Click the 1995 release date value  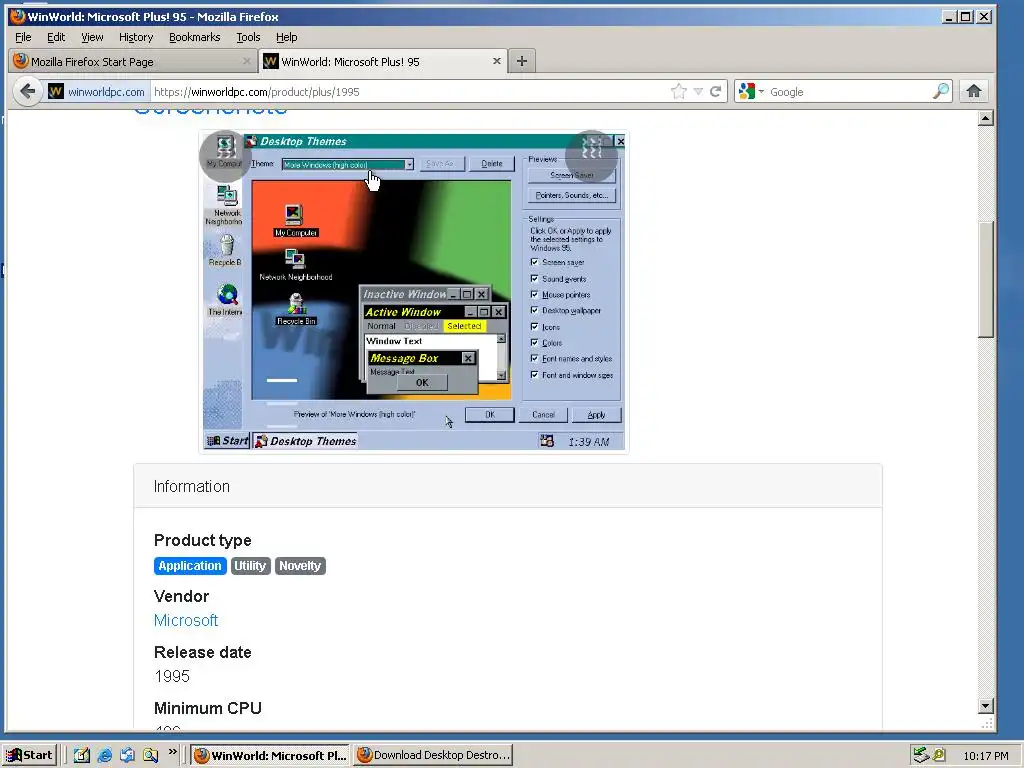pyautogui.click(x=172, y=676)
